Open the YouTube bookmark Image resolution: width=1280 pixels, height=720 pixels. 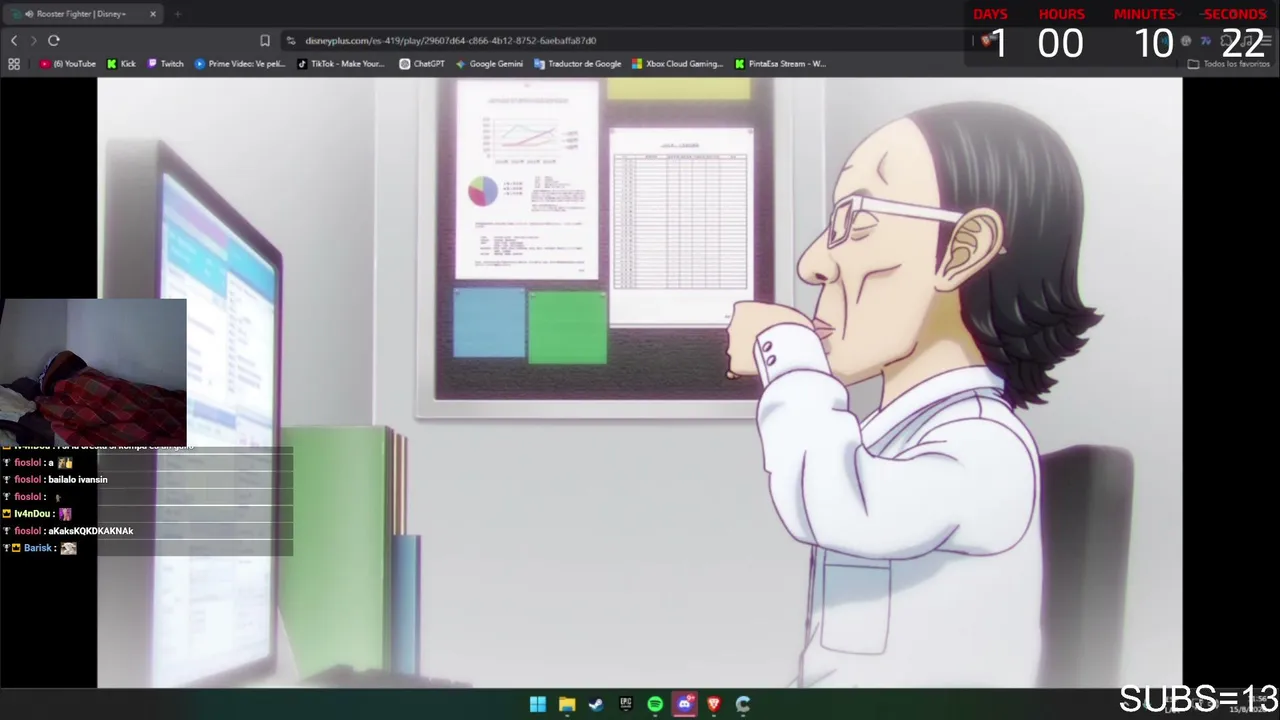tap(68, 64)
